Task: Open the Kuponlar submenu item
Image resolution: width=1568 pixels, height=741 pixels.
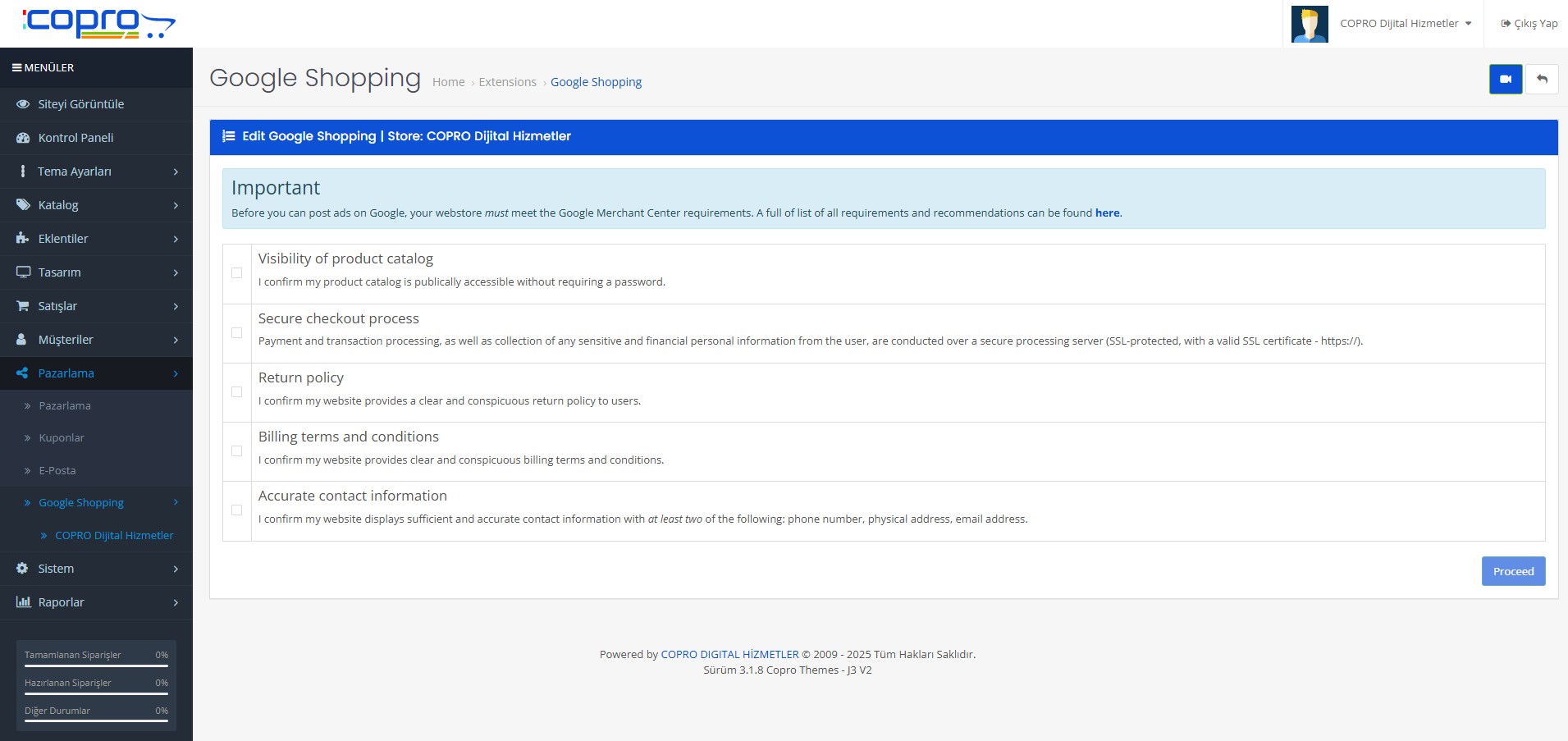Action: tap(62, 438)
